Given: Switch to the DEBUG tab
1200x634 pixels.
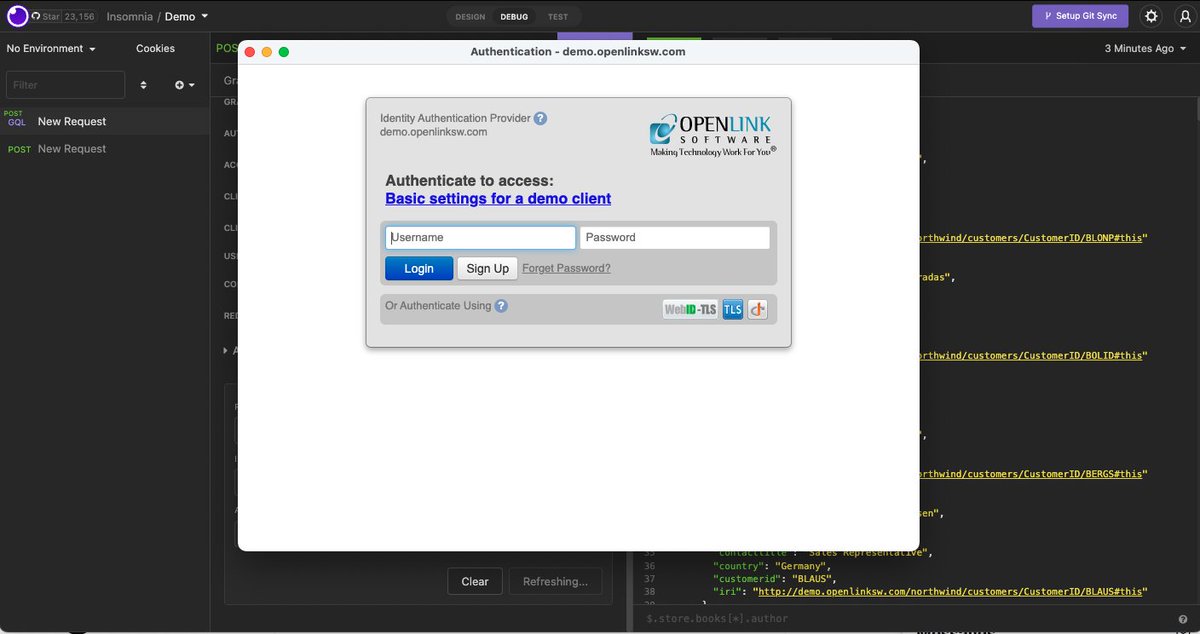Looking at the screenshot, I should tap(514, 17).
